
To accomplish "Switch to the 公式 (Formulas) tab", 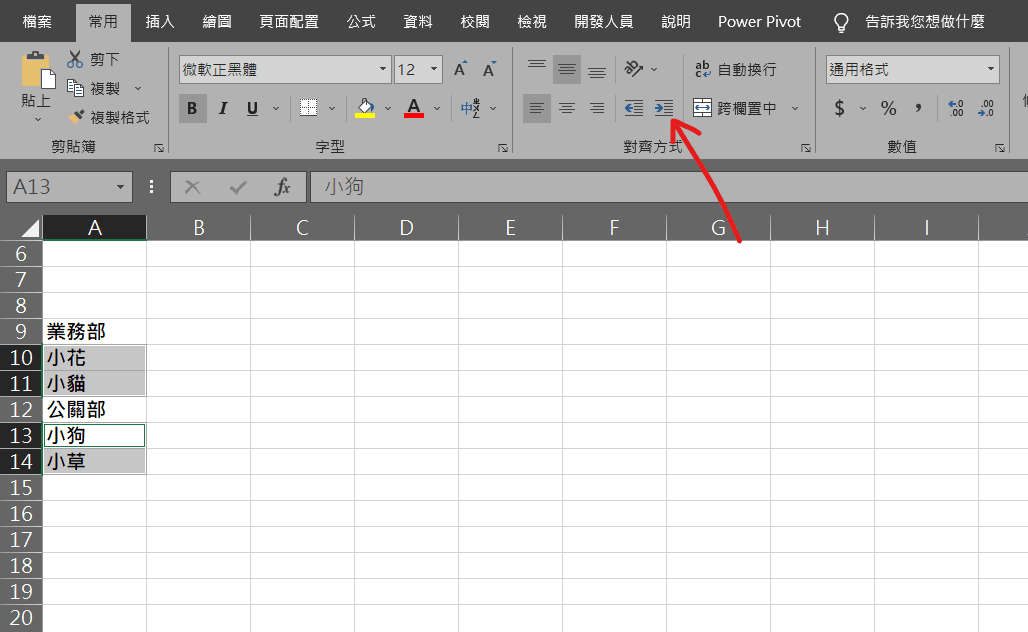I will pos(361,22).
